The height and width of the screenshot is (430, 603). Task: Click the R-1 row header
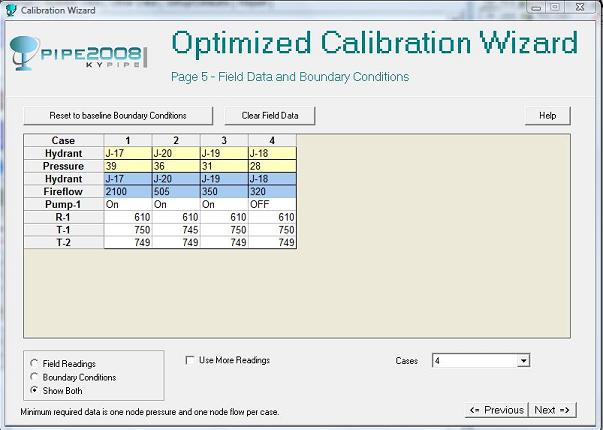coord(64,217)
